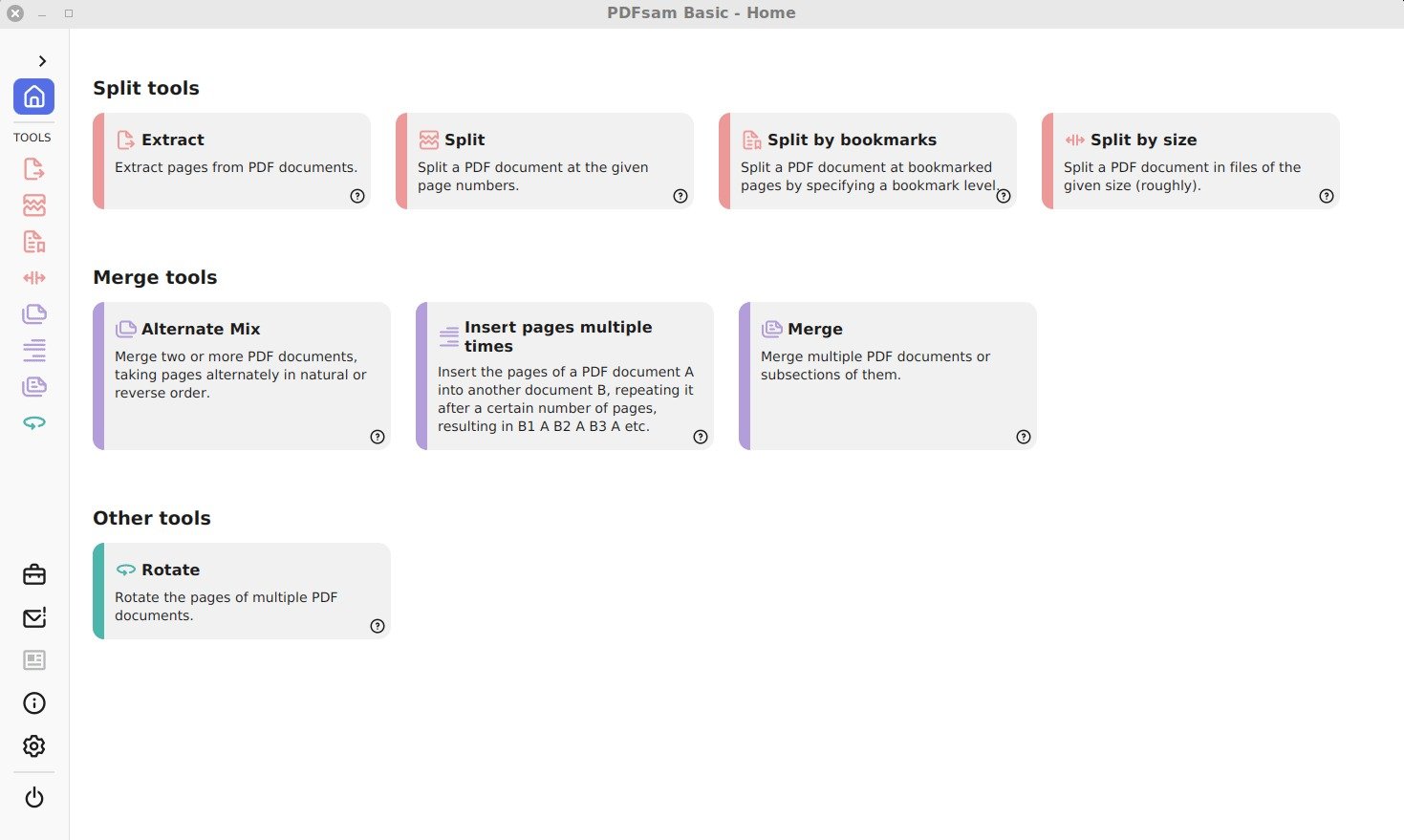Show help for the Merge card

click(1024, 437)
